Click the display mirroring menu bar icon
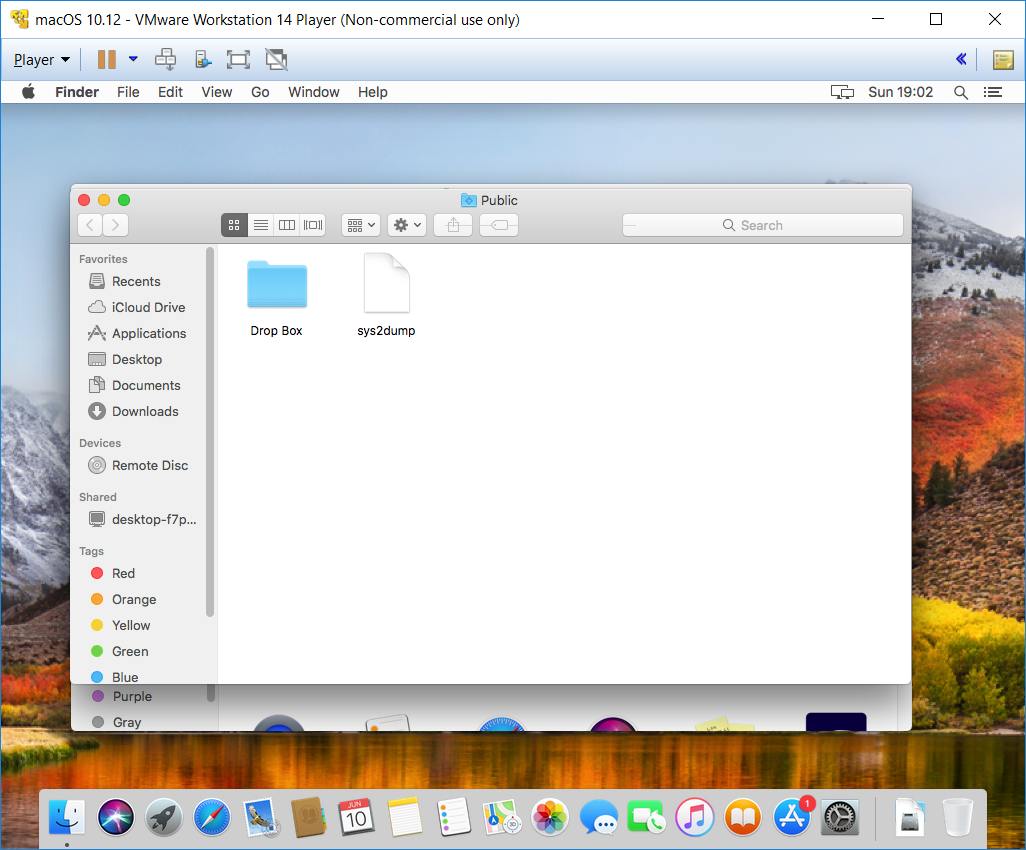 [x=842, y=92]
